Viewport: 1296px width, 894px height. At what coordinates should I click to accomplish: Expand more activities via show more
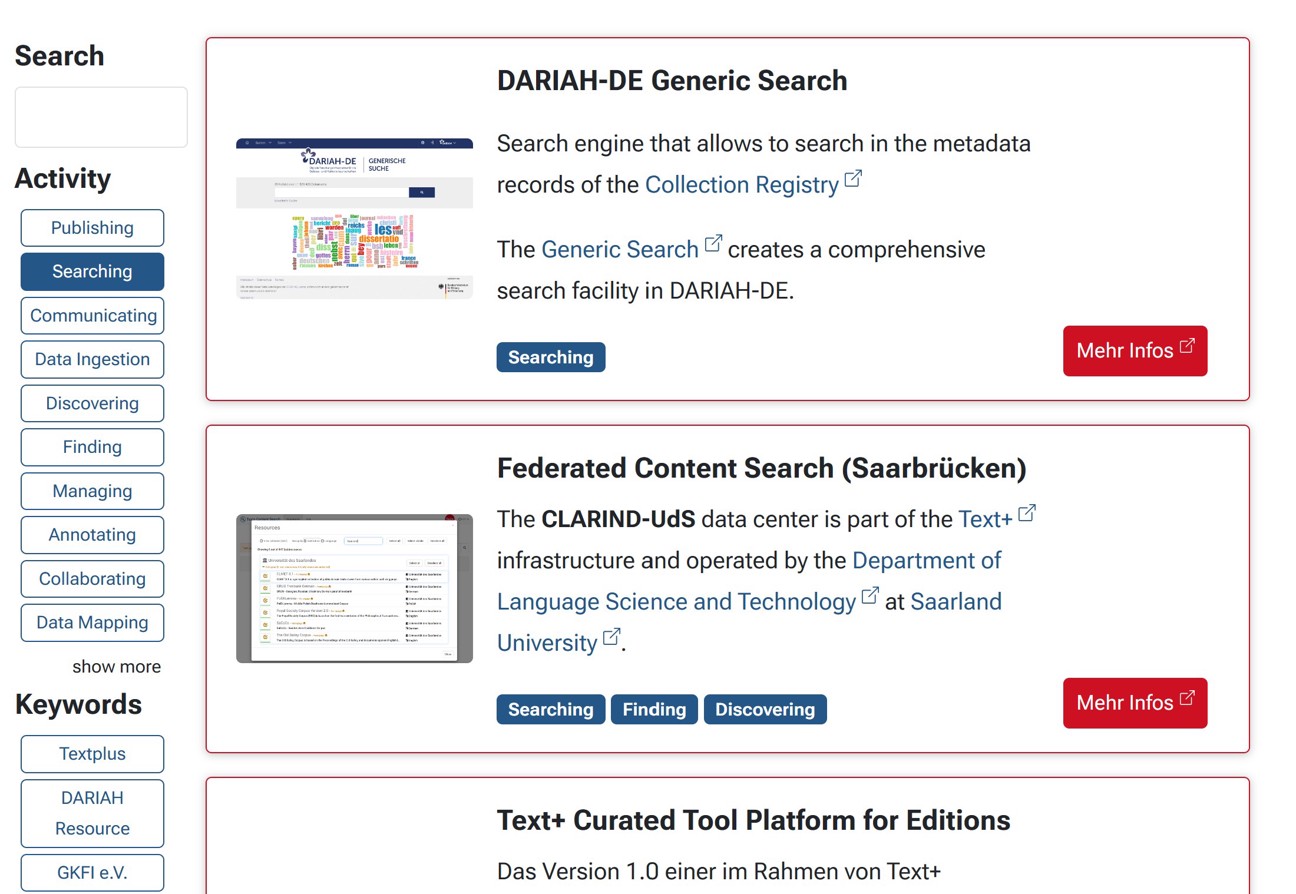pos(116,666)
